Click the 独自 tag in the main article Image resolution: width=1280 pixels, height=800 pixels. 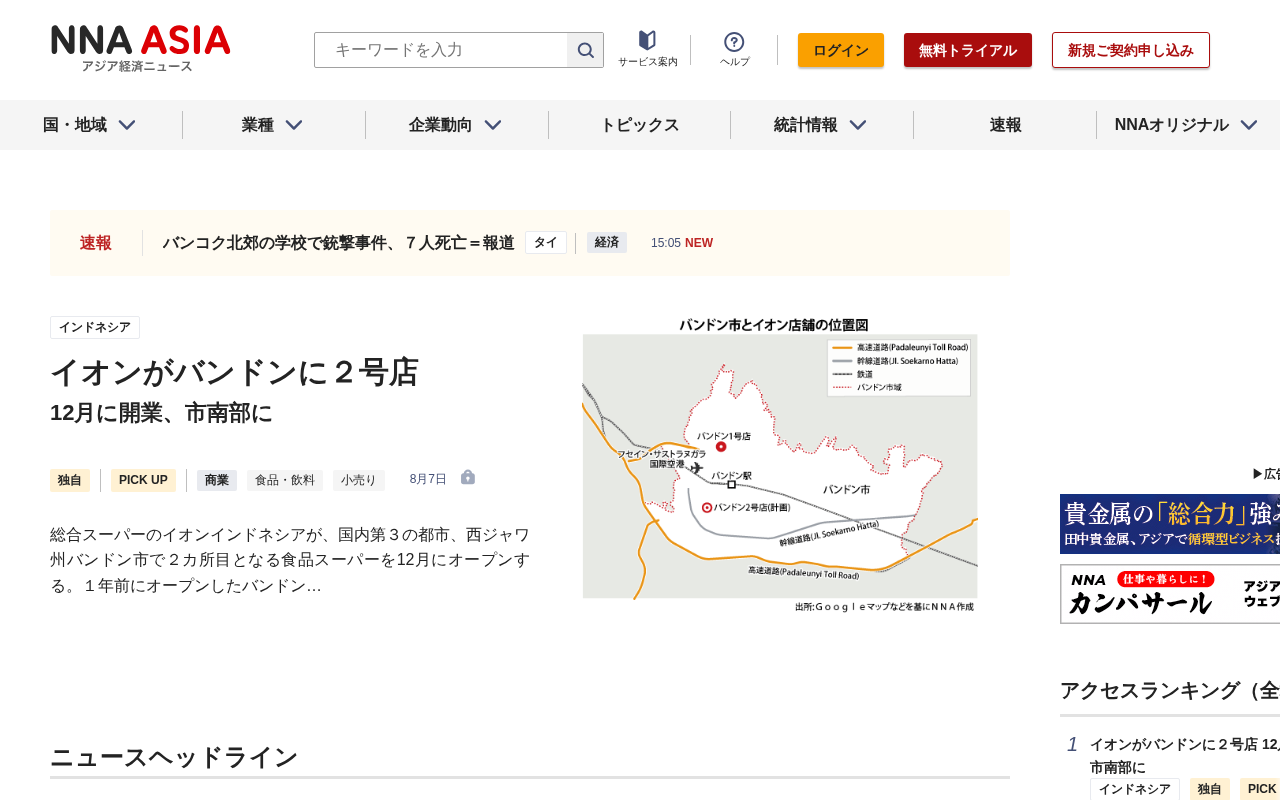(x=70, y=480)
